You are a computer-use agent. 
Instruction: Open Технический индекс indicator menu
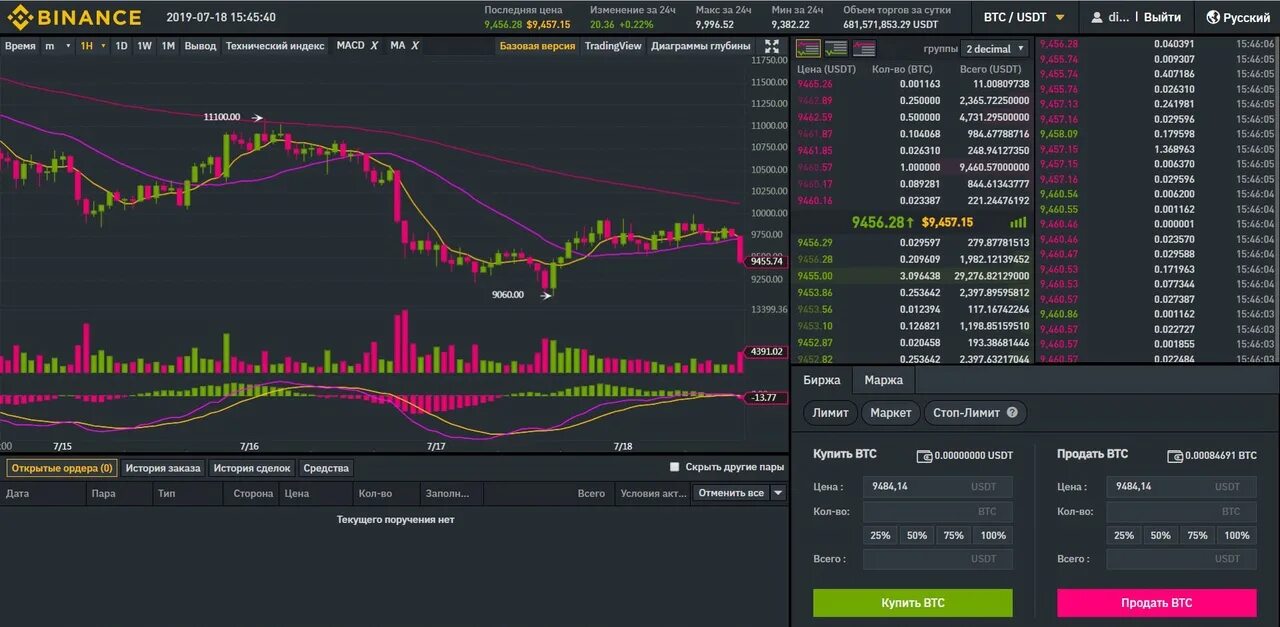coord(275,46)
